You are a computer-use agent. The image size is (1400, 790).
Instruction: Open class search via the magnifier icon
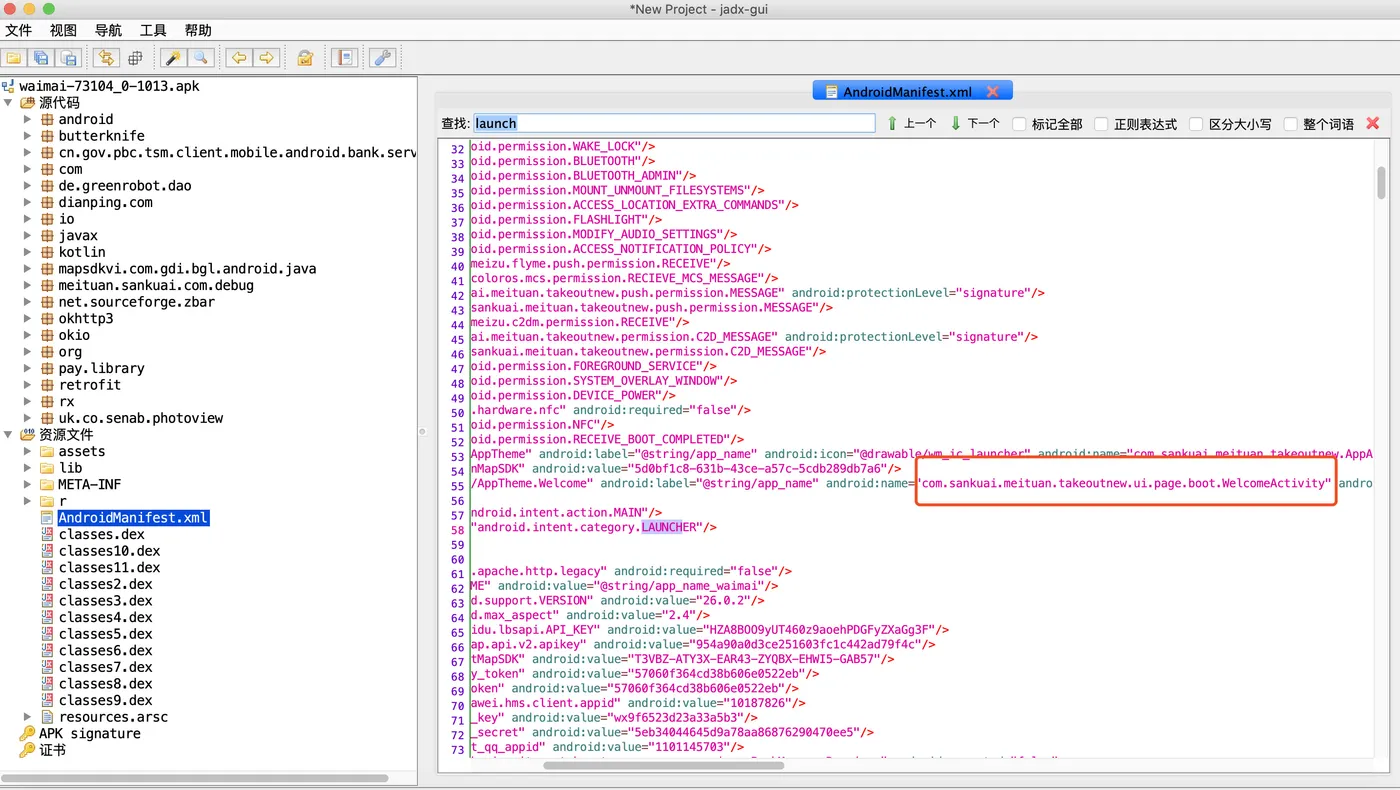click(200, 58)
